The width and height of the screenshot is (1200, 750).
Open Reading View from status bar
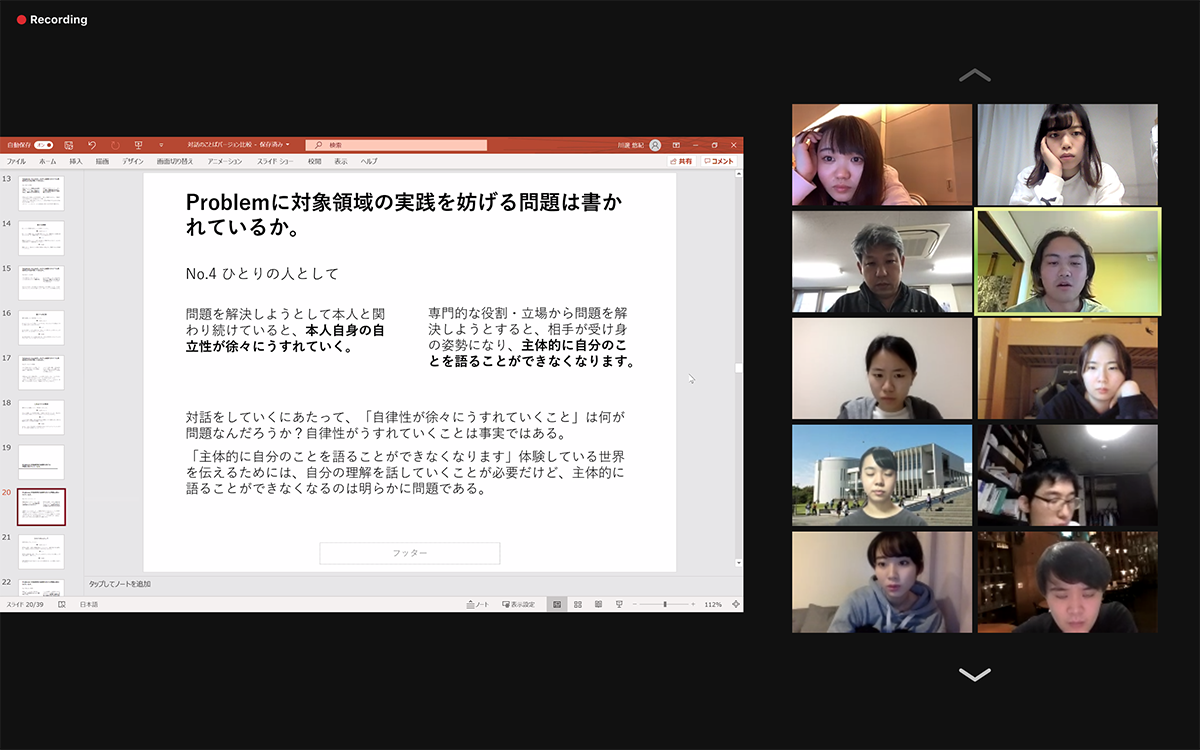[x=598, y=604]
